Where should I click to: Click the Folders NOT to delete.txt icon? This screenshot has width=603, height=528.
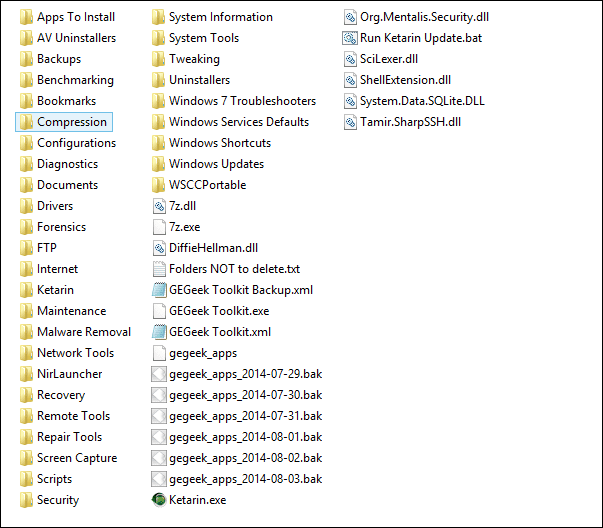coord(159,269)
